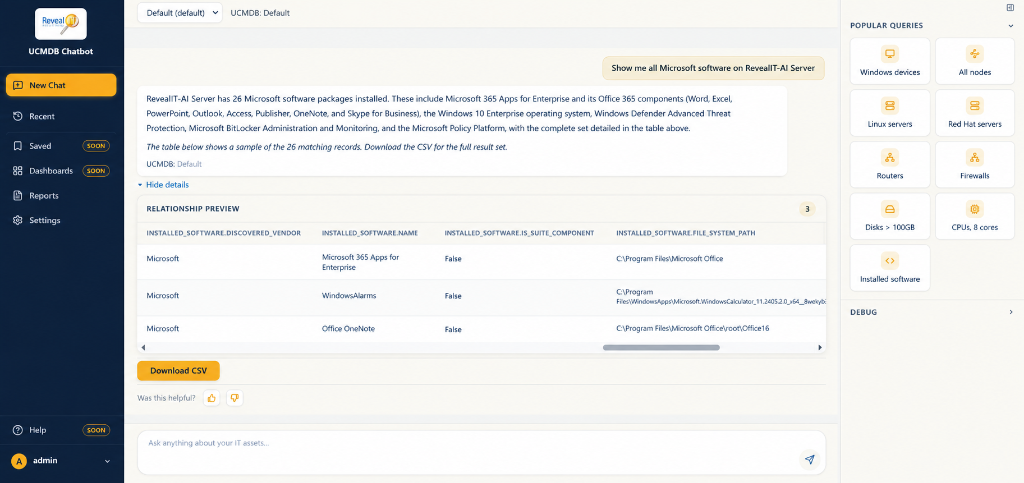Run the Linux servers query
The width and height of the screenshot is (1024, 483).
pos(889,113)
